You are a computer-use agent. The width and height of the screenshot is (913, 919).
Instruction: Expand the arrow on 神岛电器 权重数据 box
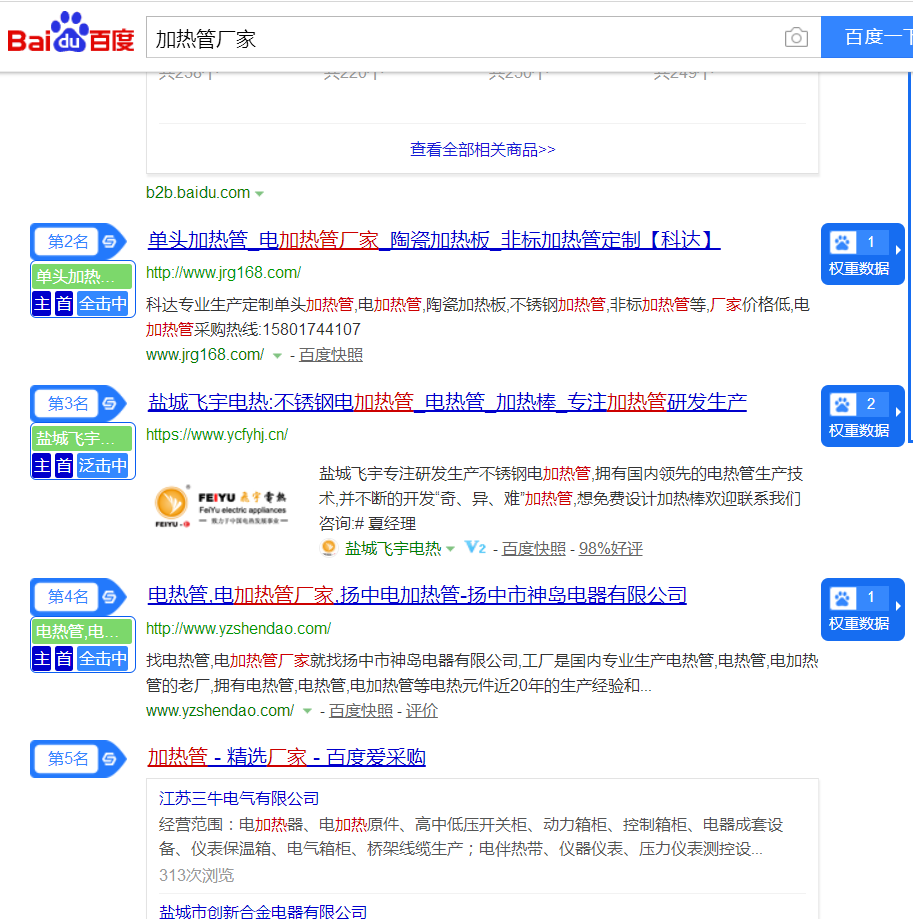pyautogui.click(x=898, y=605)
